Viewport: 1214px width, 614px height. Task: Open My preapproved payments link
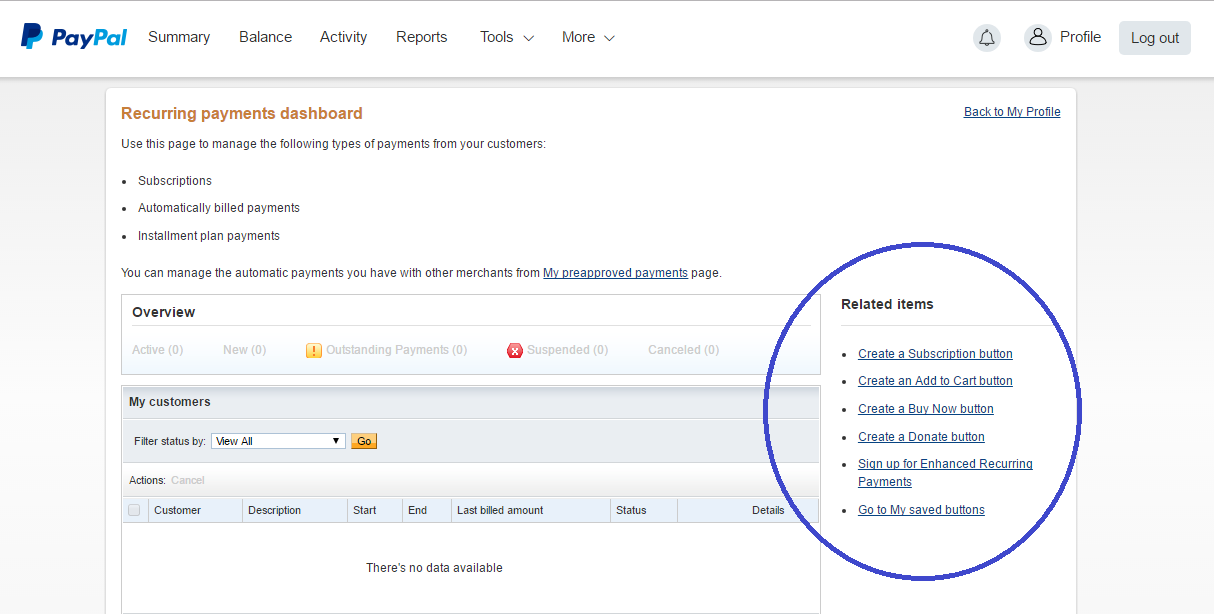coord(615,272)
